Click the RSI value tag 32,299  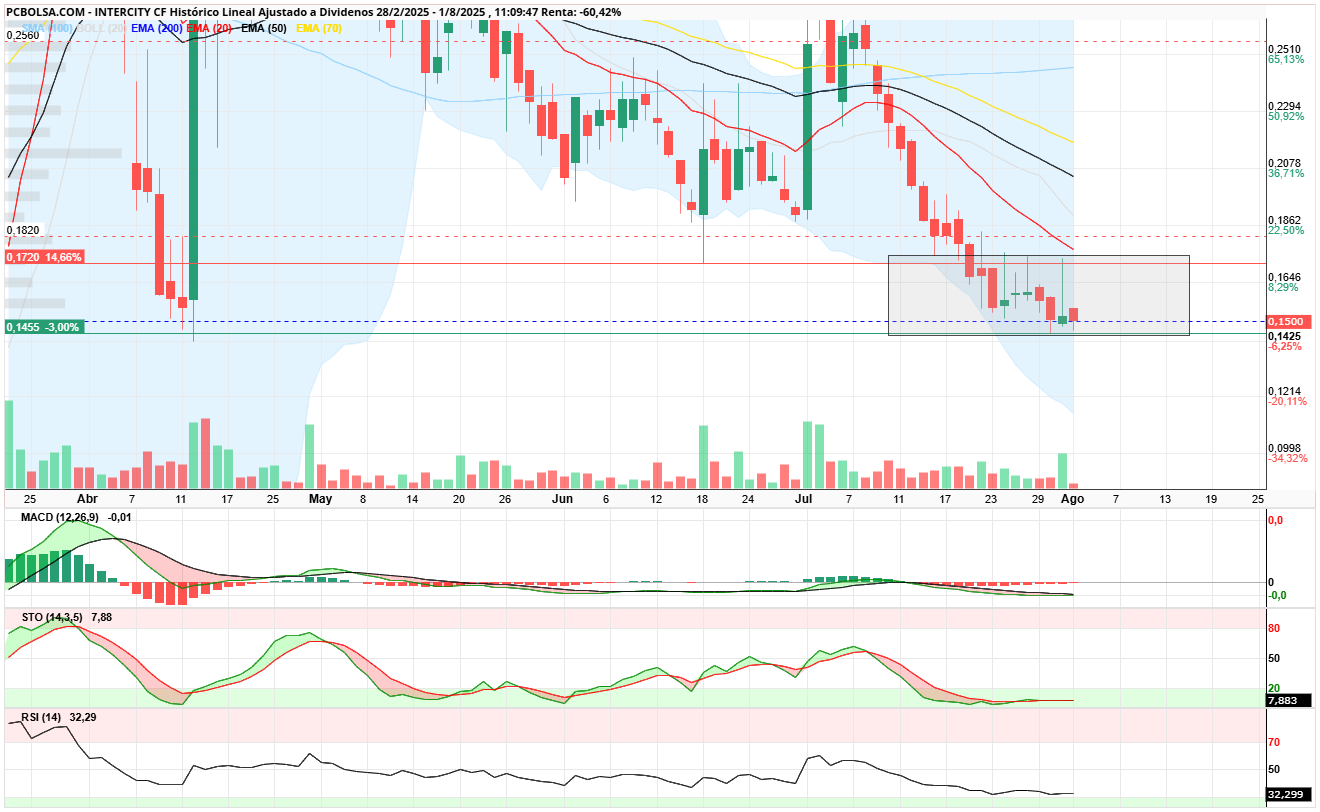(x=1286, y=795)
